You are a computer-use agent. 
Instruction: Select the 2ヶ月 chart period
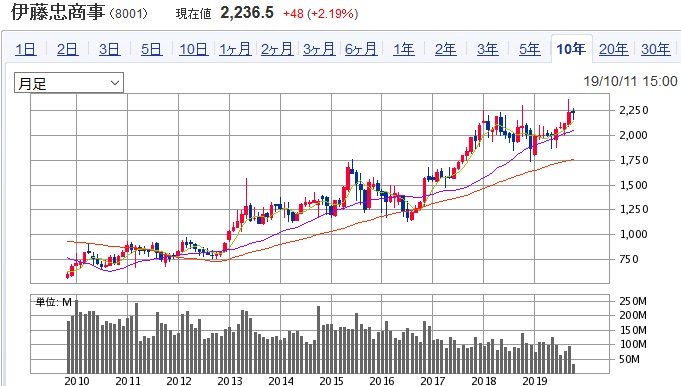[x=277, y=49]
